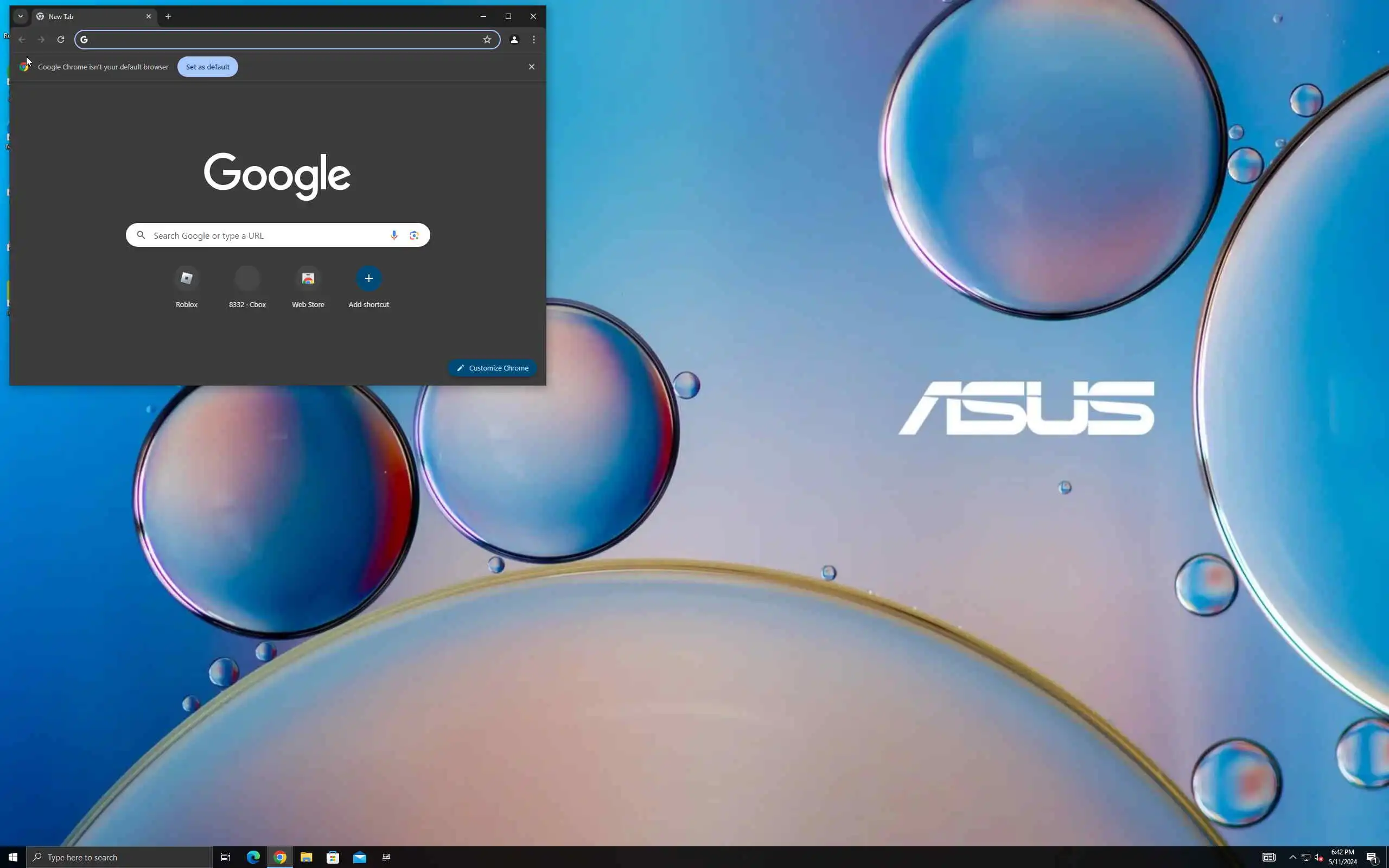Expand the tab search dropdown arrow
This screenshot has height=868, width=1389.
tap(21, 16)
